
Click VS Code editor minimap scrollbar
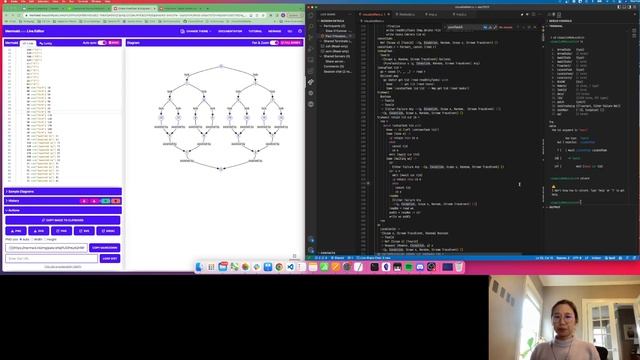[543, 139]
